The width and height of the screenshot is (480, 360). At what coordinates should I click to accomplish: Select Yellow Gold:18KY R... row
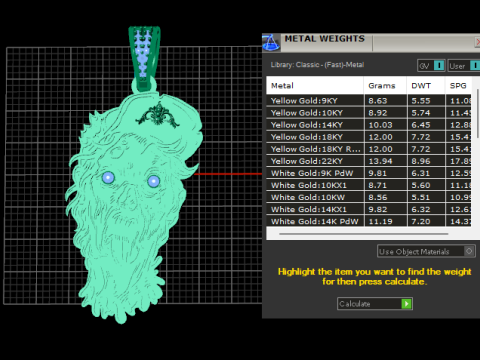(x=369, y=149)
